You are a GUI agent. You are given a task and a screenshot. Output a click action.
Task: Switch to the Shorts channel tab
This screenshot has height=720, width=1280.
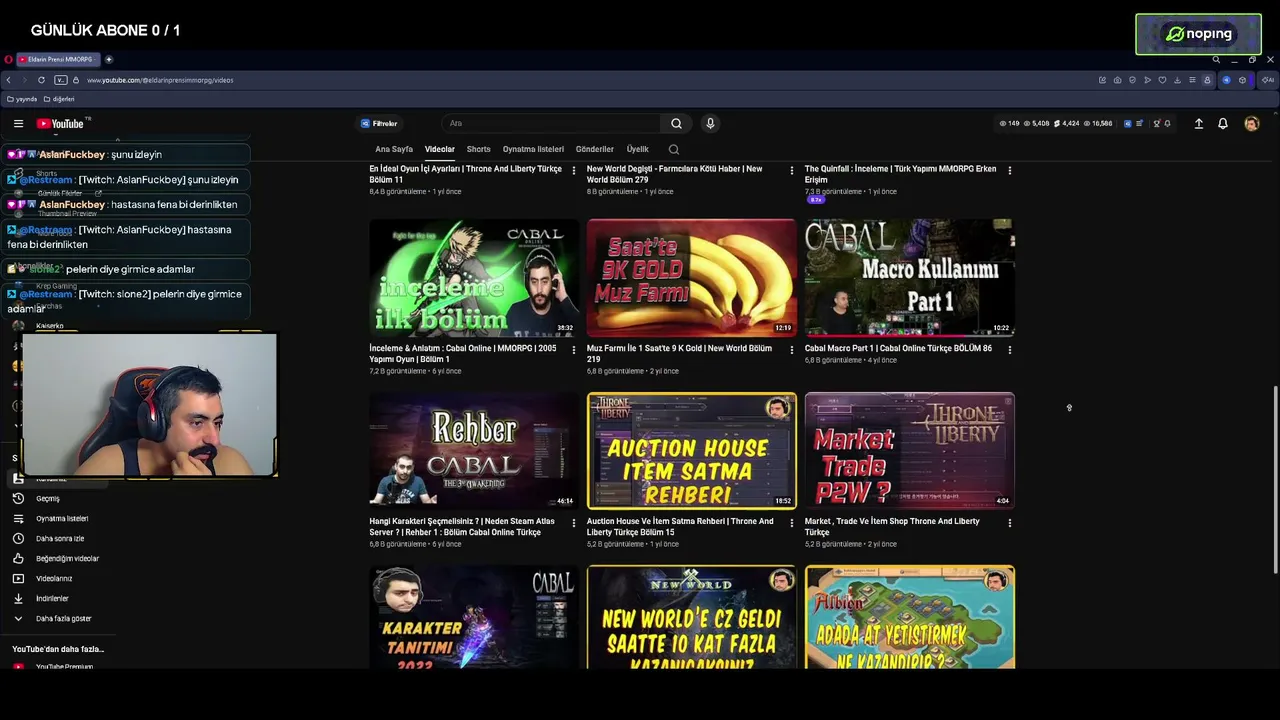point(479,149)
